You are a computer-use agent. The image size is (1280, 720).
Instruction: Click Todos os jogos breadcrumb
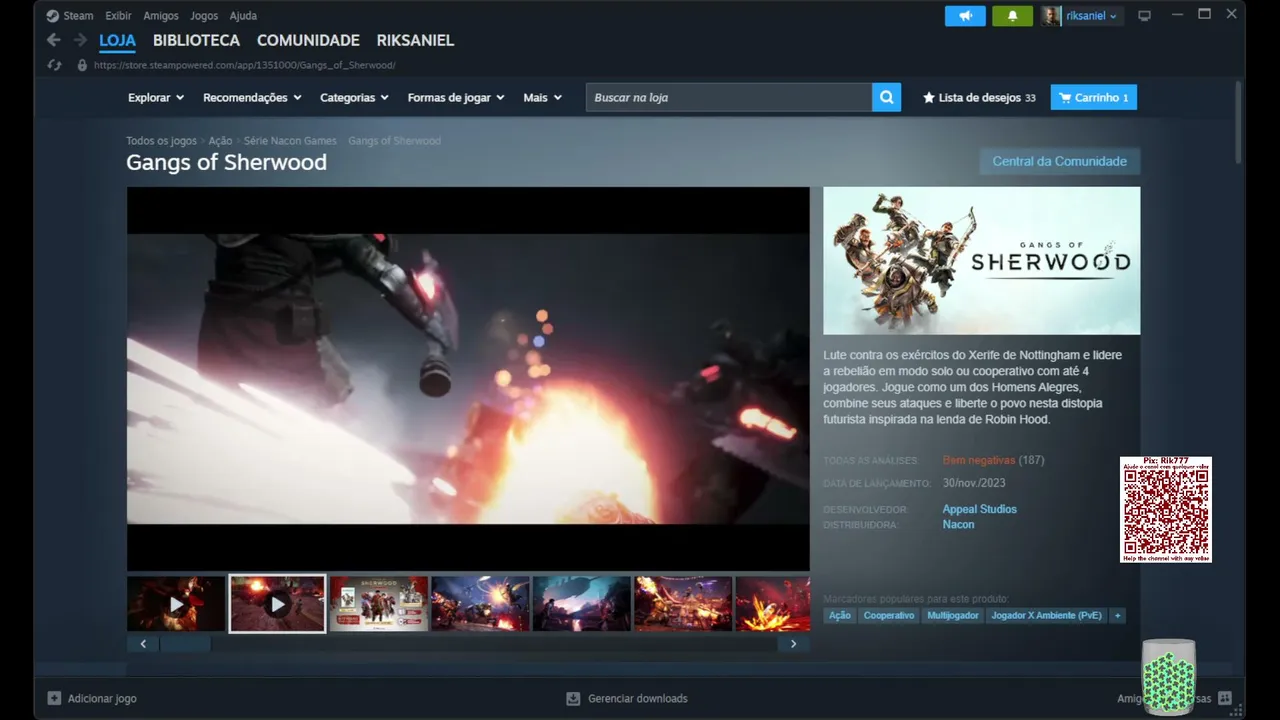pos(161,141)
